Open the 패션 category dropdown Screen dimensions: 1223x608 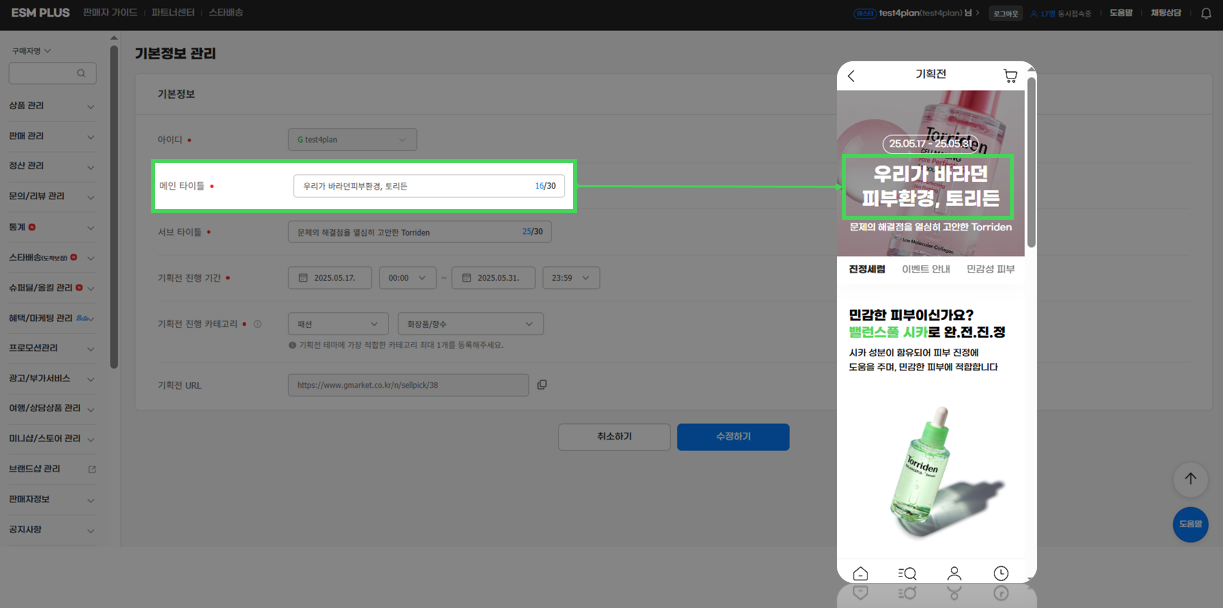[337, 324]
